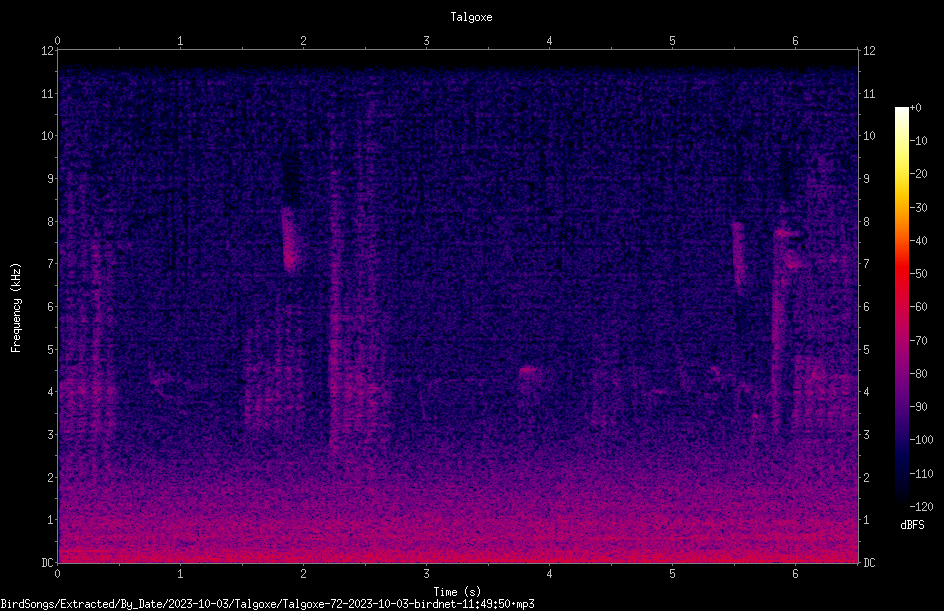Click the "Time (s)" axis label
The image size is (944, 611).
click(x=457, y=592)
